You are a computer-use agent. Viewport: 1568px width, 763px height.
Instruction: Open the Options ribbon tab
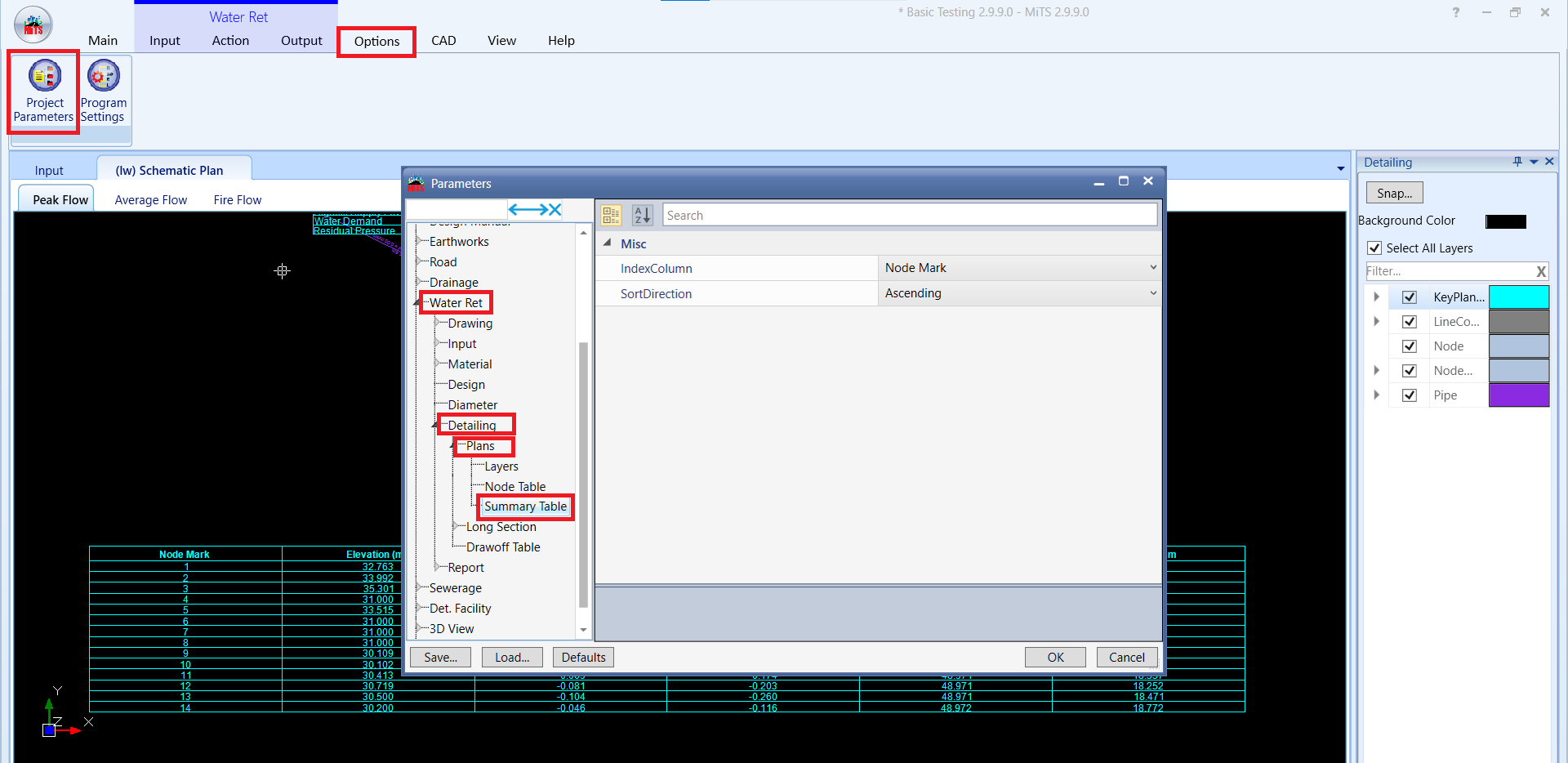point(376,41)
